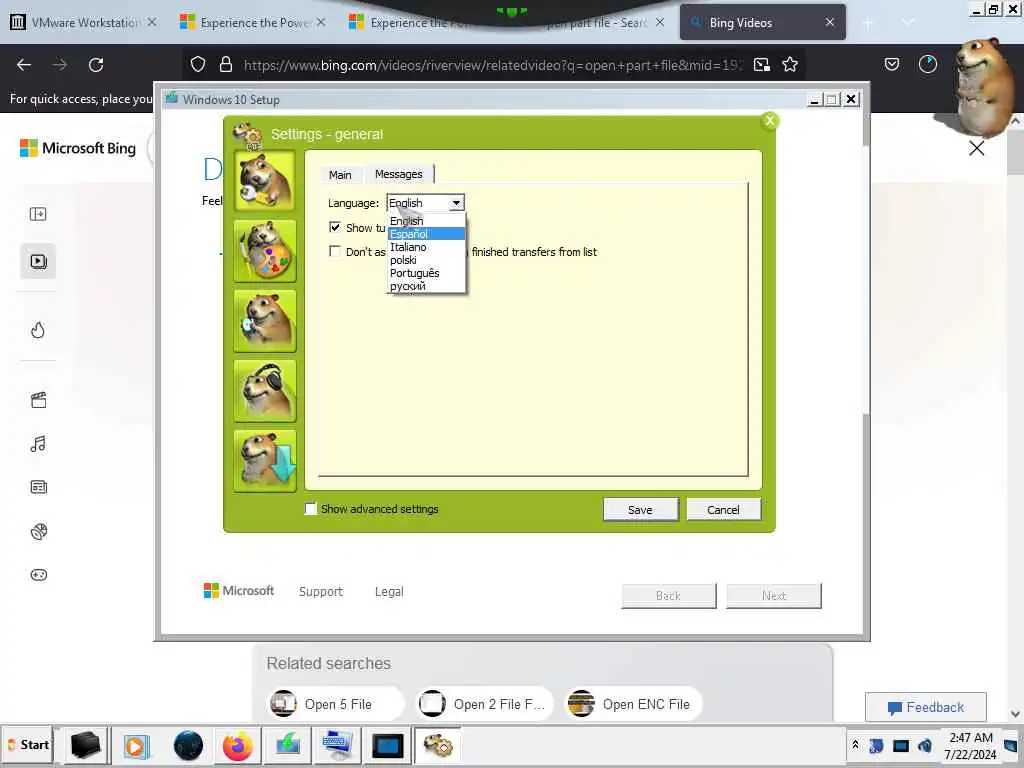Reload the Bing page
Viewport: 1024px width, 768px height.
pyautogui.click(x=96, y=65)
